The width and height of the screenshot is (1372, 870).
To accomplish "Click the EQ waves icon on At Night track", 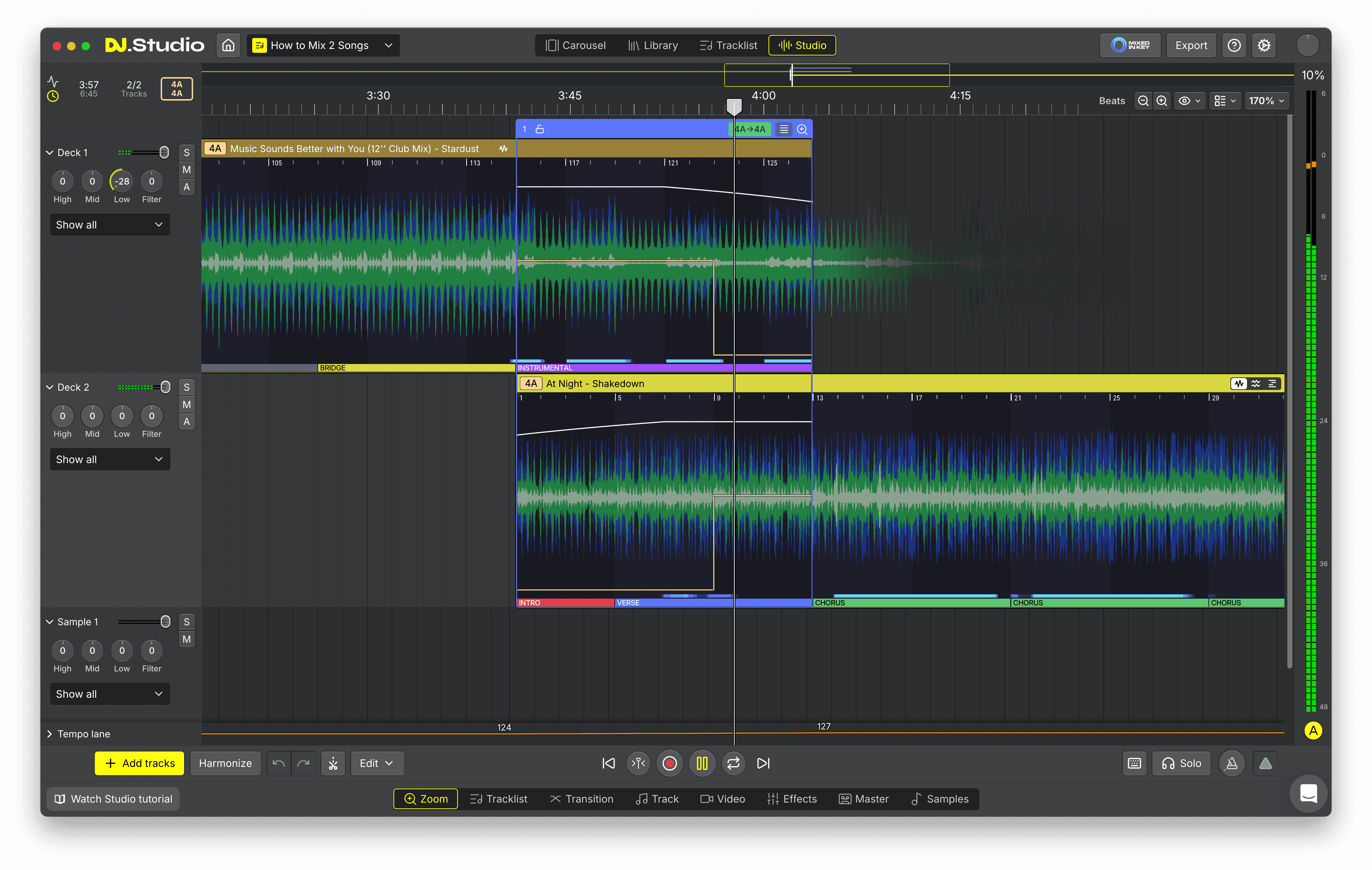I will tap(1256, 384).
